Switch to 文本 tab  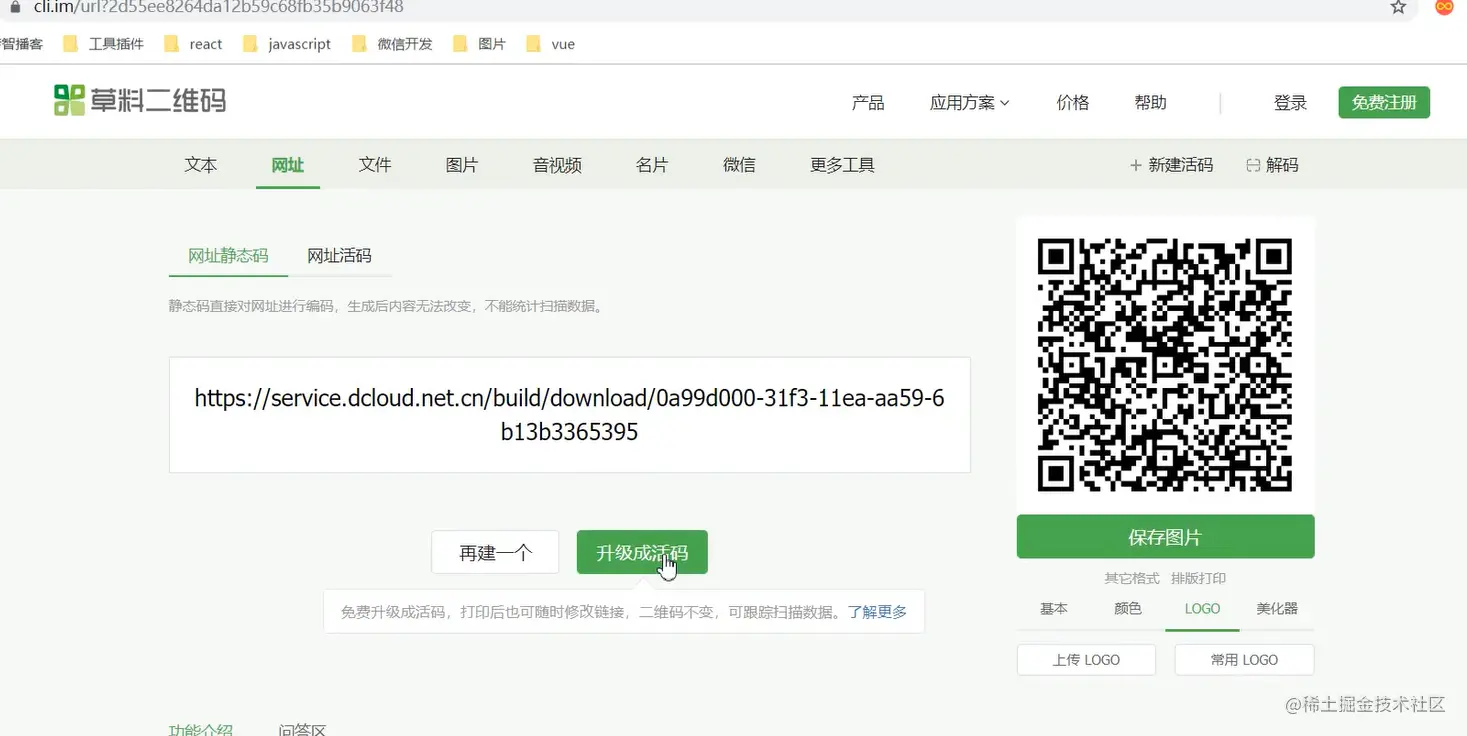[201, 165]
